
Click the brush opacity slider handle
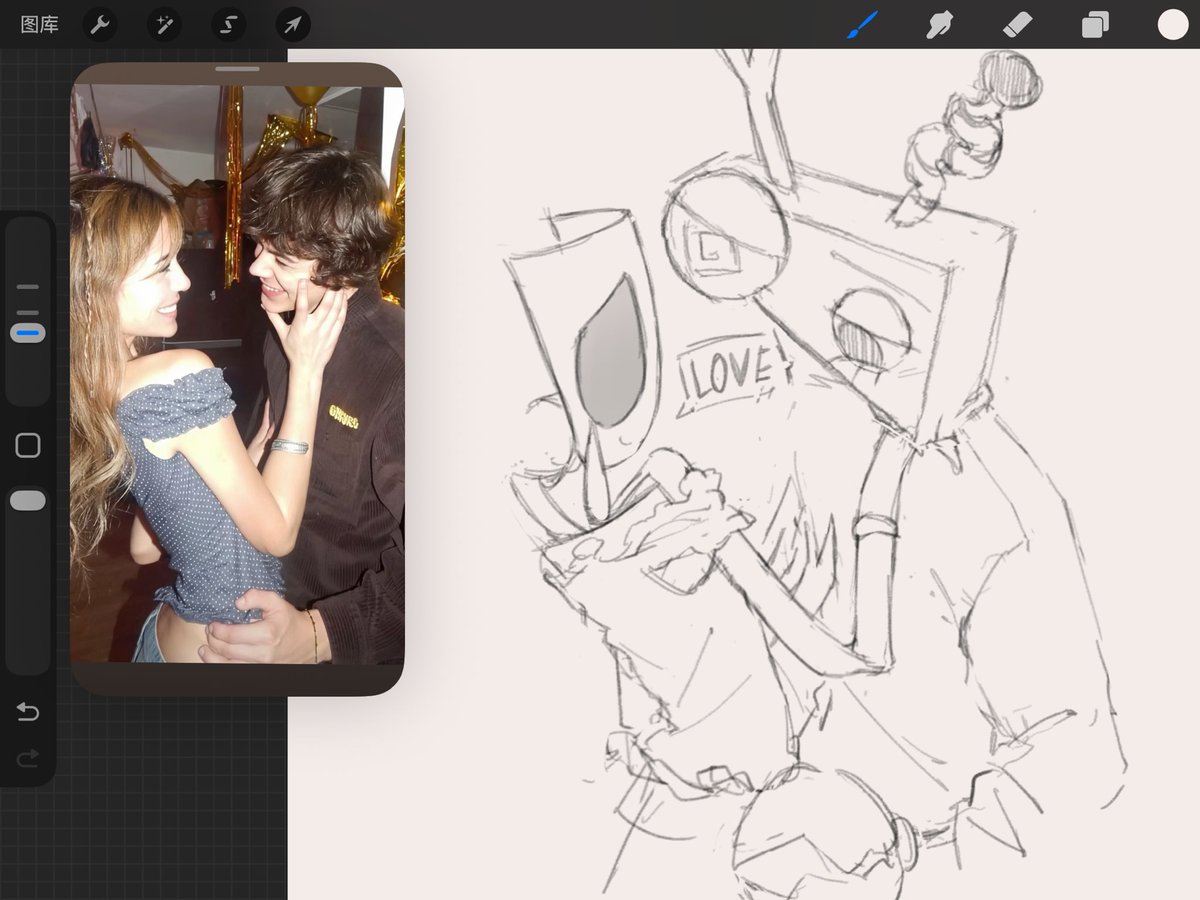[x=28, y=500]
